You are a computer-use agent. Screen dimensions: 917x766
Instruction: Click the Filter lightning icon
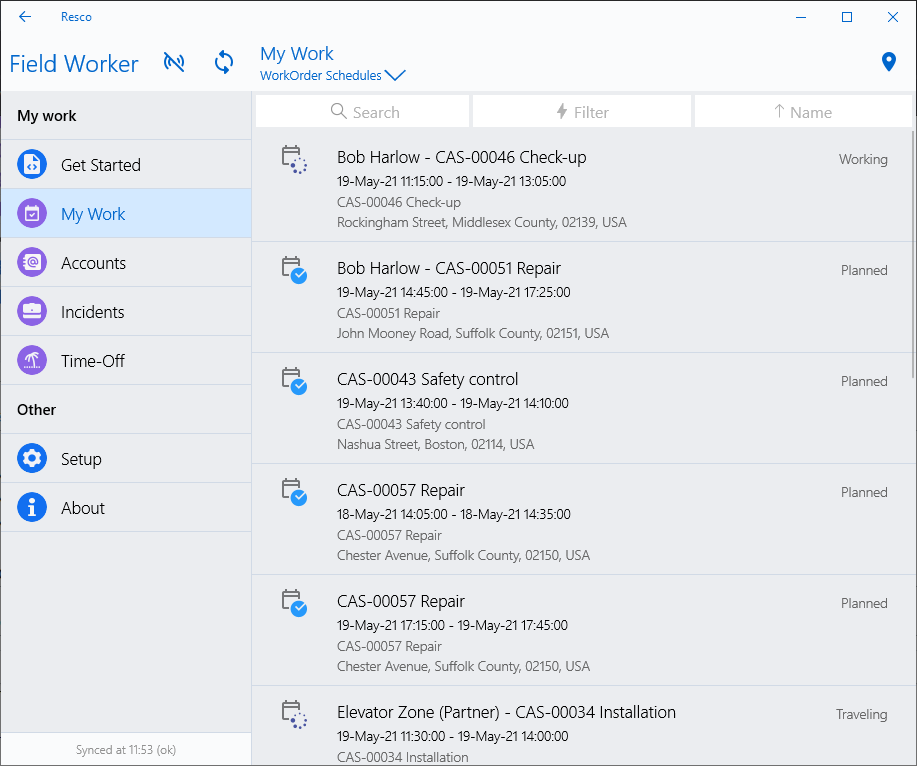pyautogui.click(x=561, y=111)
